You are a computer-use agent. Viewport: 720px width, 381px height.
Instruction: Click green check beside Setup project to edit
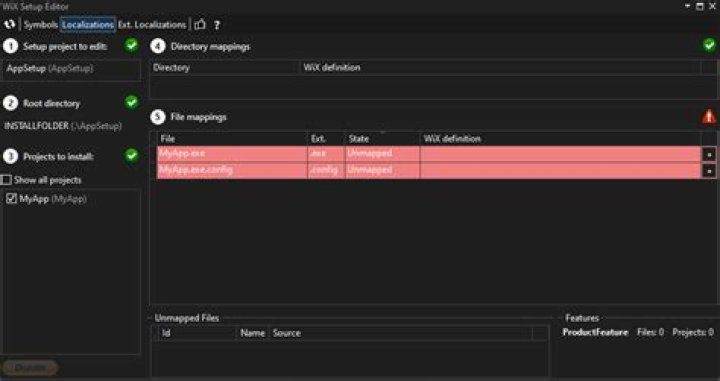(132, 45)
